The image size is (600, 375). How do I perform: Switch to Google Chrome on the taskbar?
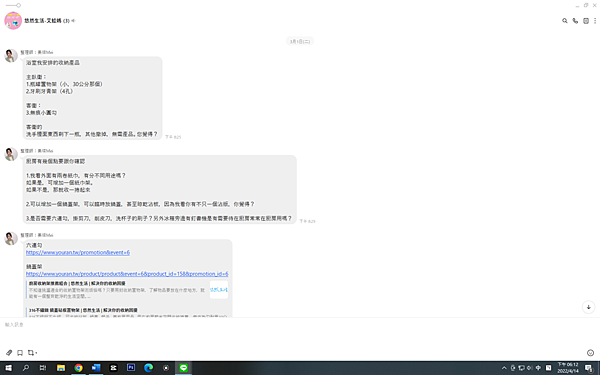(78, 368)
